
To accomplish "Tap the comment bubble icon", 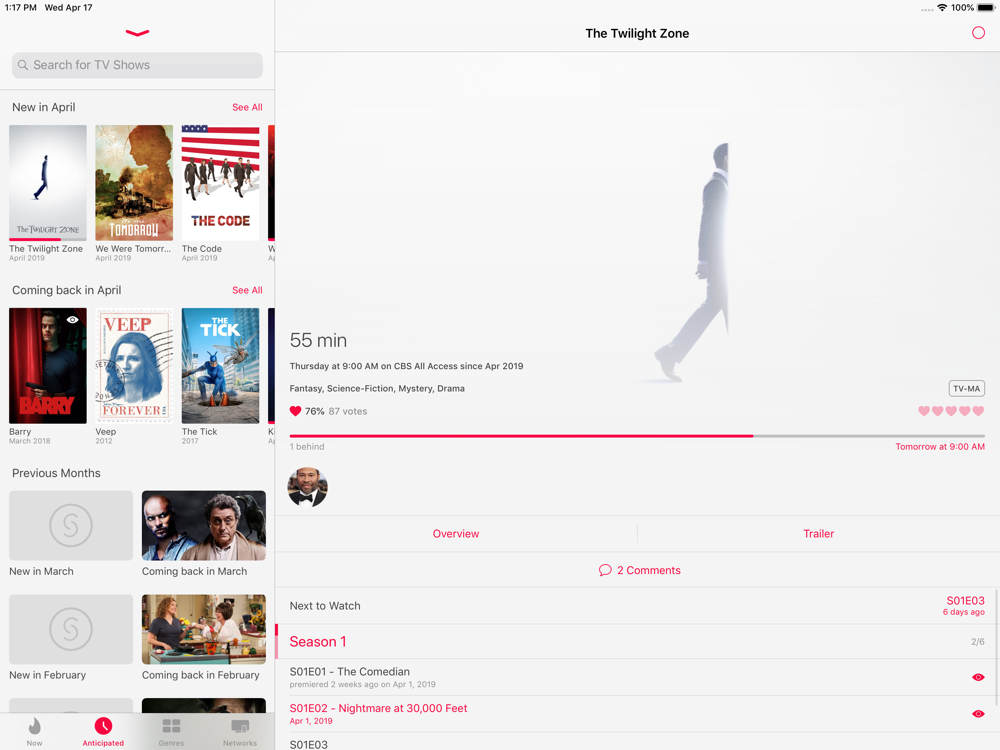I will click(x=605, y=570).
